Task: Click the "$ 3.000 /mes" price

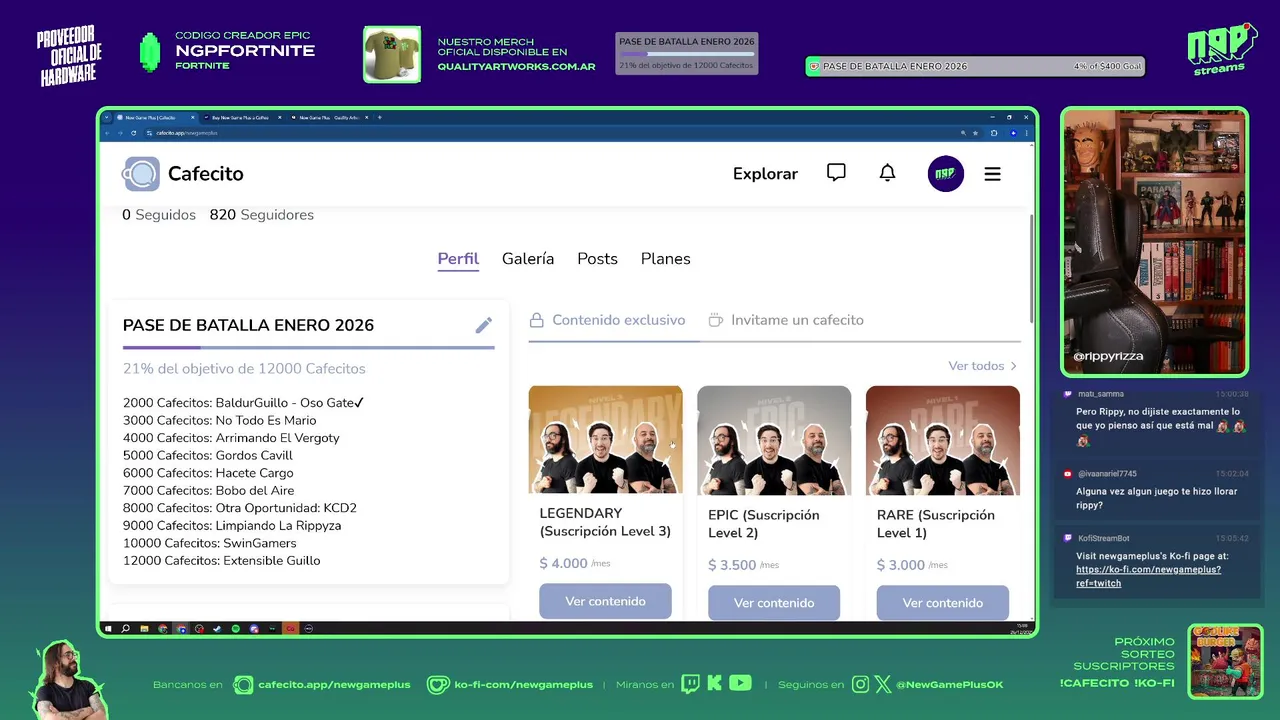Action: (913, 565)
